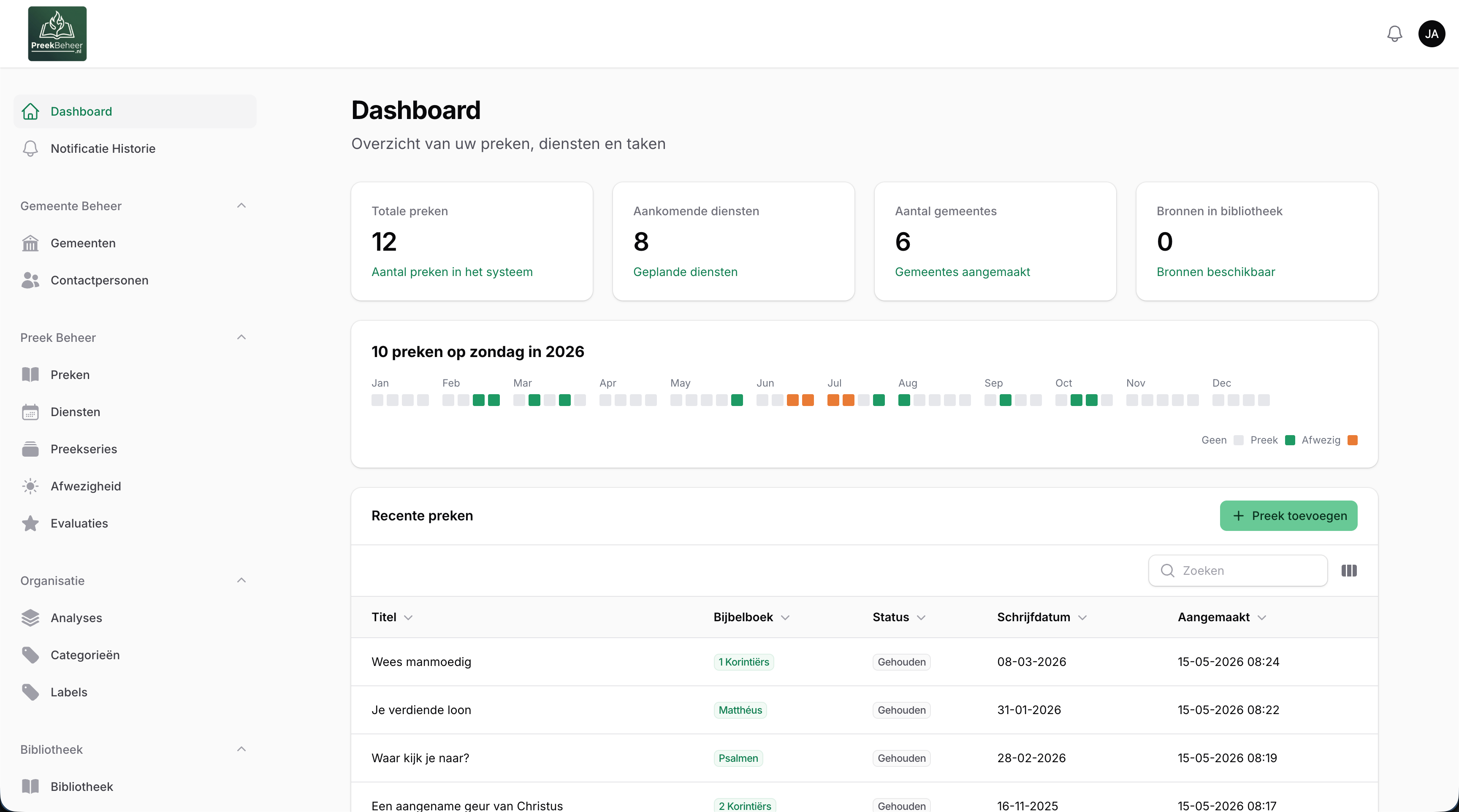
Task: Click the Gemeenten building icon
Action: (x=30, y=243)
